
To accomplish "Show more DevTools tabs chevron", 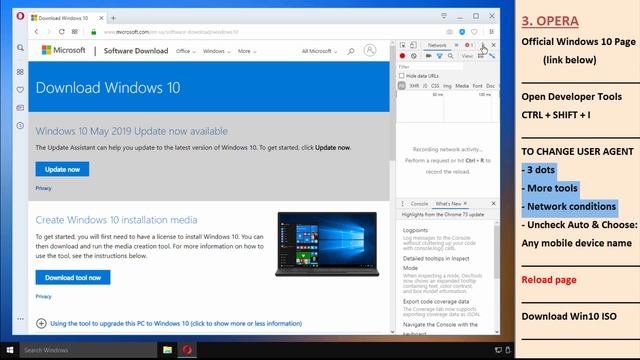I will (x=456, y=45).
